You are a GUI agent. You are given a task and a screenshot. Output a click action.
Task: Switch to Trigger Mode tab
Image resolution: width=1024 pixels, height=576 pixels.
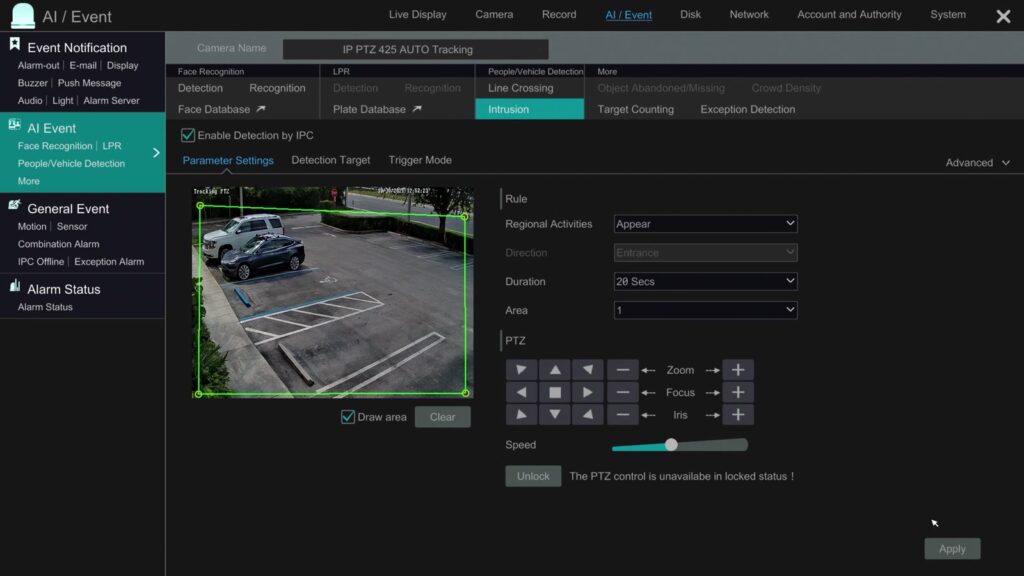(x=420, y=160)
